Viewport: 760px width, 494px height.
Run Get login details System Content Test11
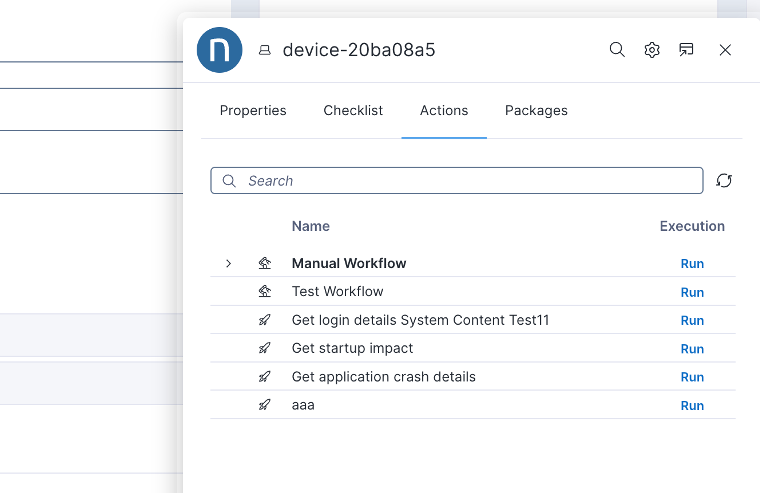tap(692, 320)
